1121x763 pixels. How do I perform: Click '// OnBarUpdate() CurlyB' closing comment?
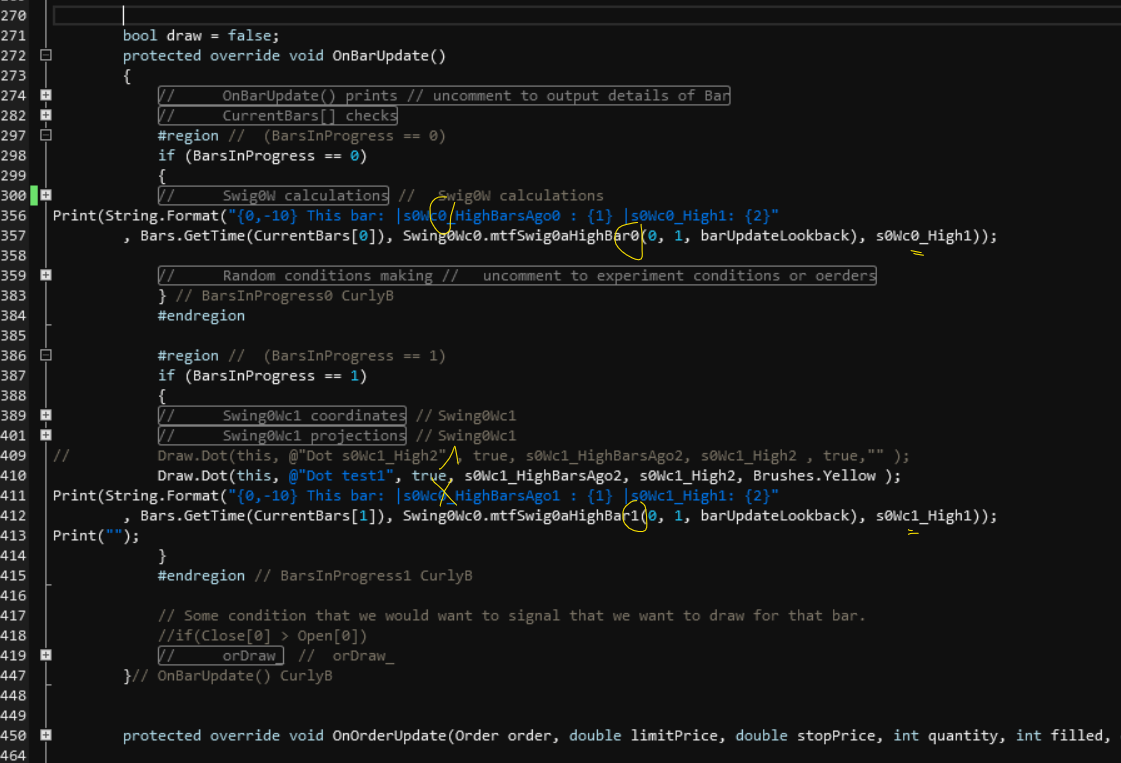tap(232, 676)
